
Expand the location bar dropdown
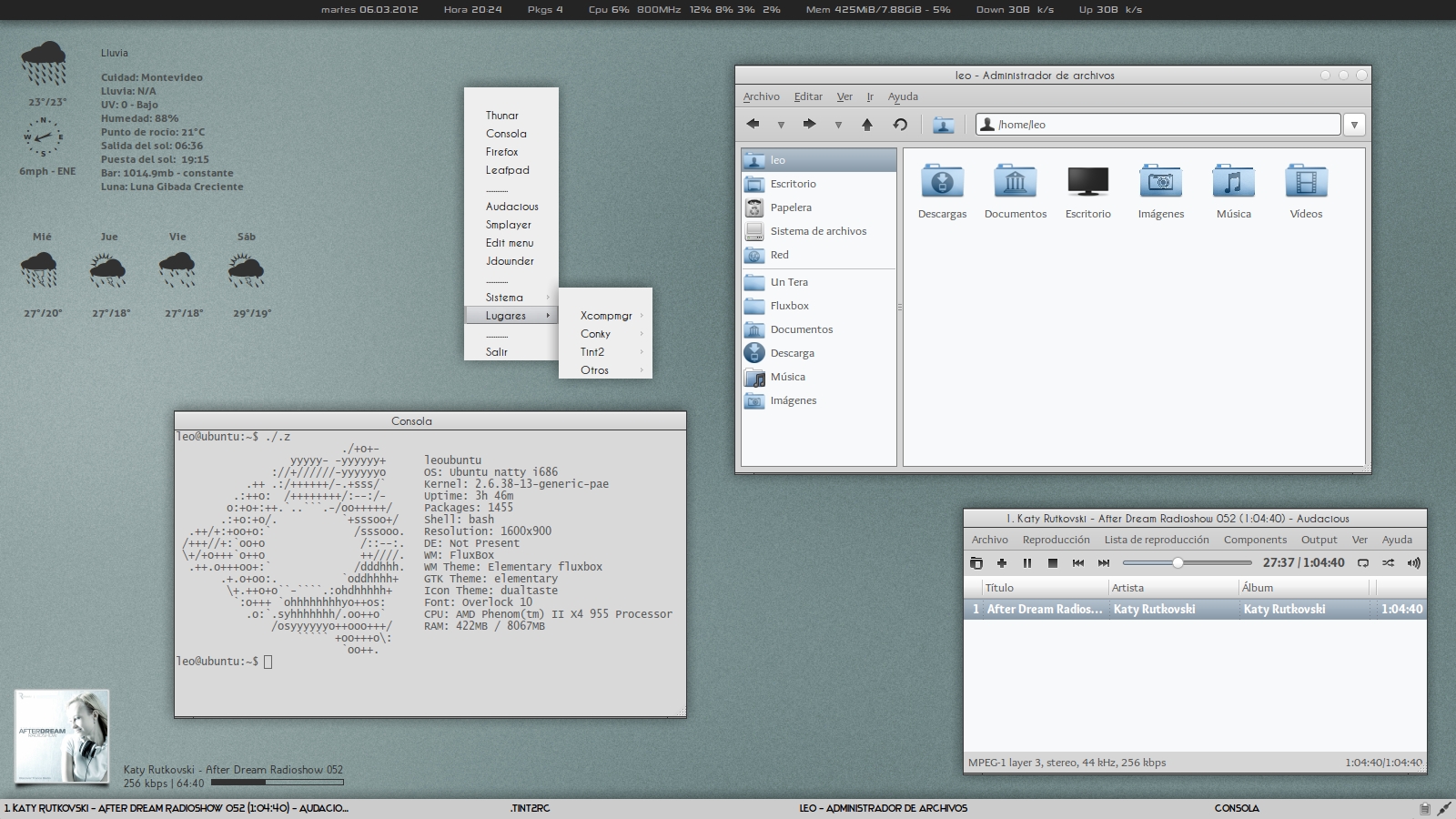1354,125
